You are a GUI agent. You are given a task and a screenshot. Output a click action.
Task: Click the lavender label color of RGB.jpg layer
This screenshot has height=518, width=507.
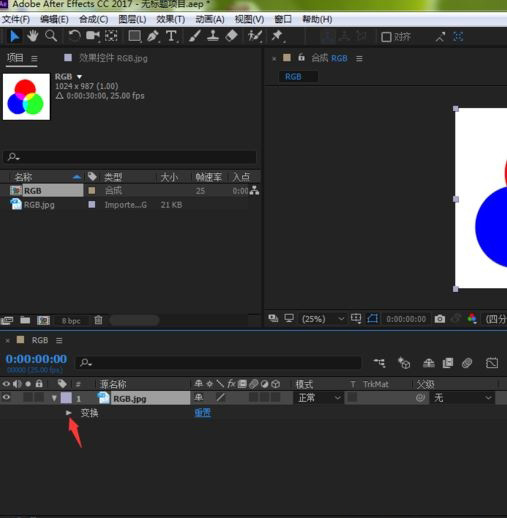pos(66,398)
